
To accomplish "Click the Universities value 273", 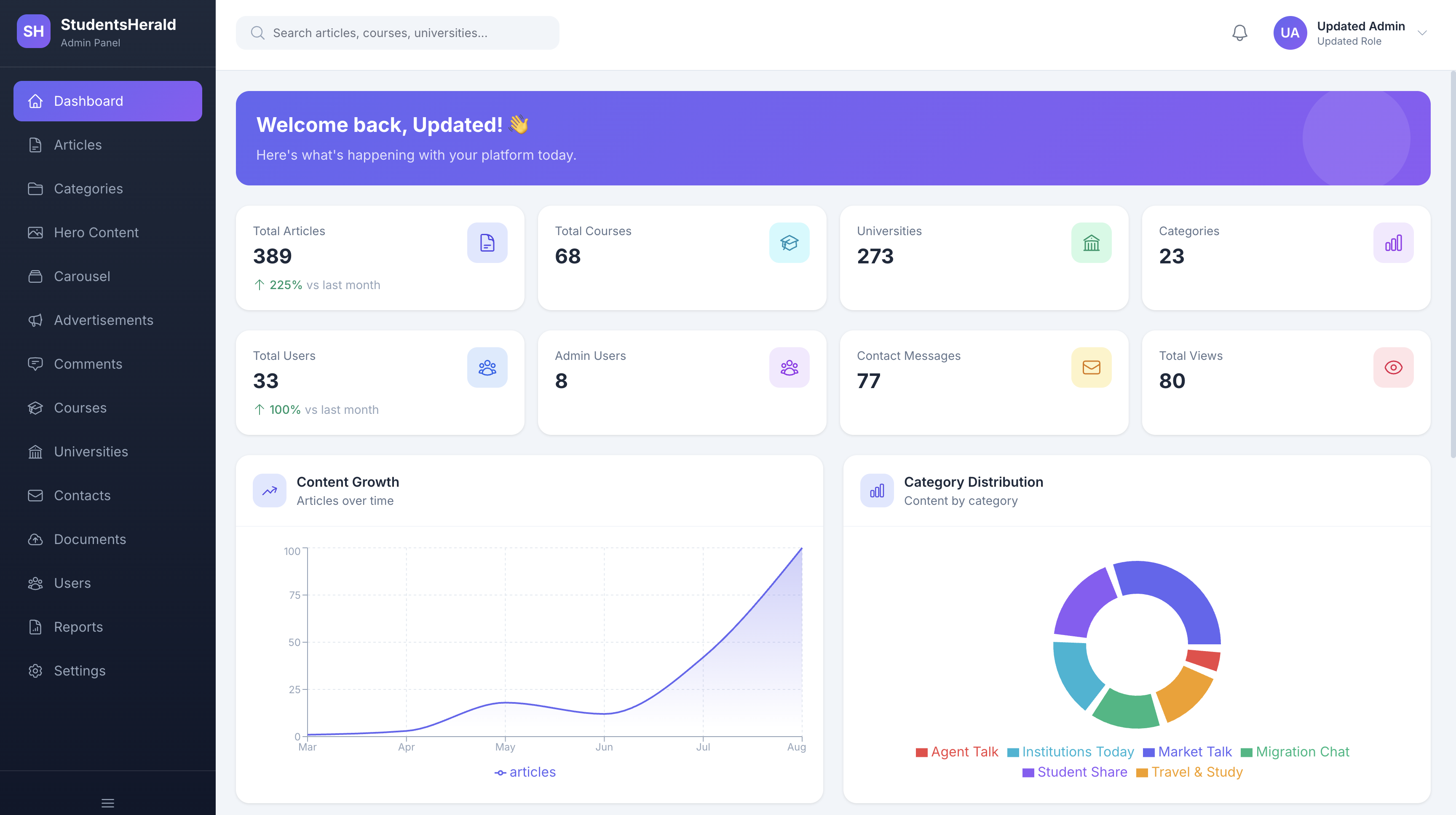I will pyautogui.click(x=875, y=256).
